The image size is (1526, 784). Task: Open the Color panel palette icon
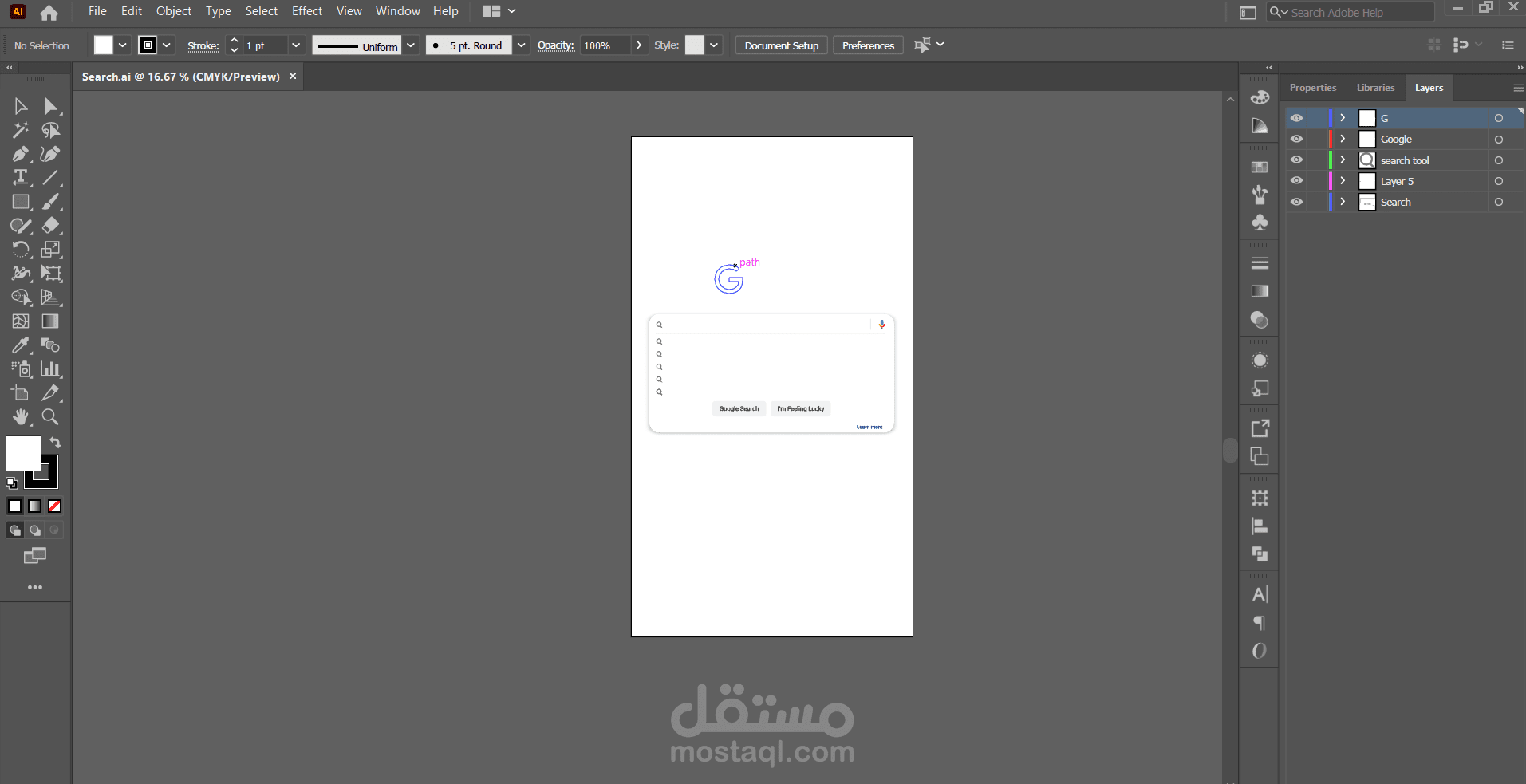tap(1260, 97)
